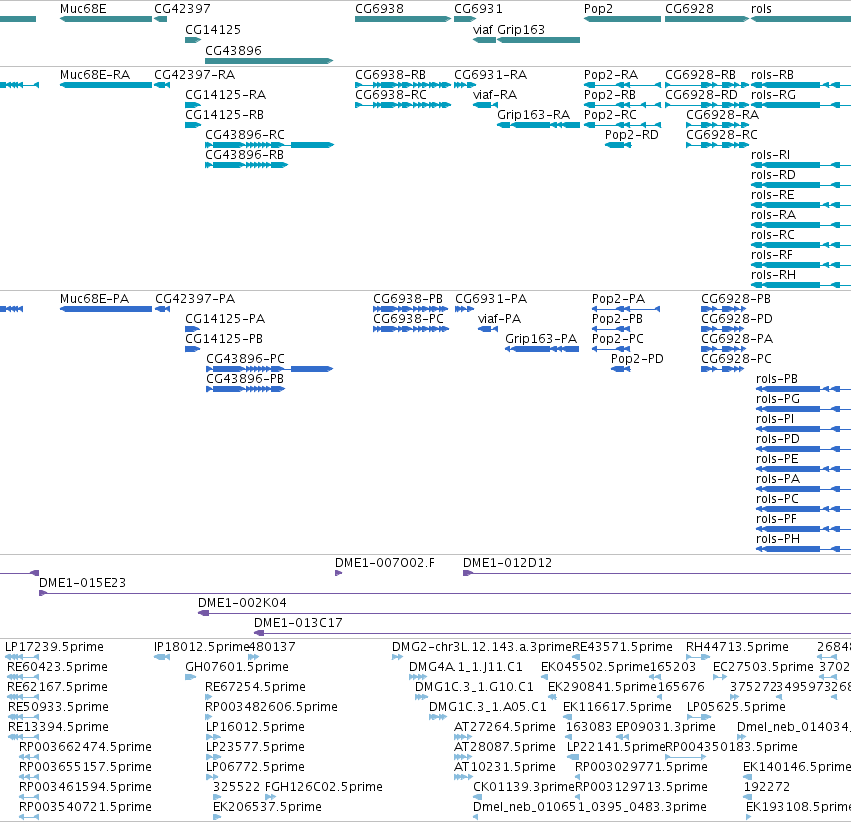Image resolution: width=851 pixels, height=822 pixels.
Task: Open the EC27503.5prime EST label
Action: (x=763, y=667)
